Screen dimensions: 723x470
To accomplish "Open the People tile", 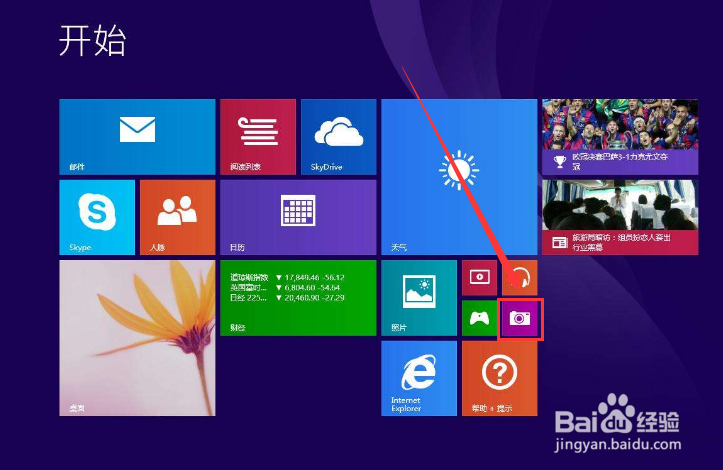I will tap(178, 217).
